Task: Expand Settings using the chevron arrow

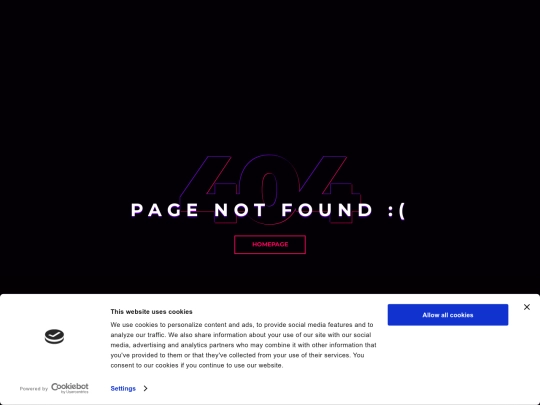Action: point(145,388)
